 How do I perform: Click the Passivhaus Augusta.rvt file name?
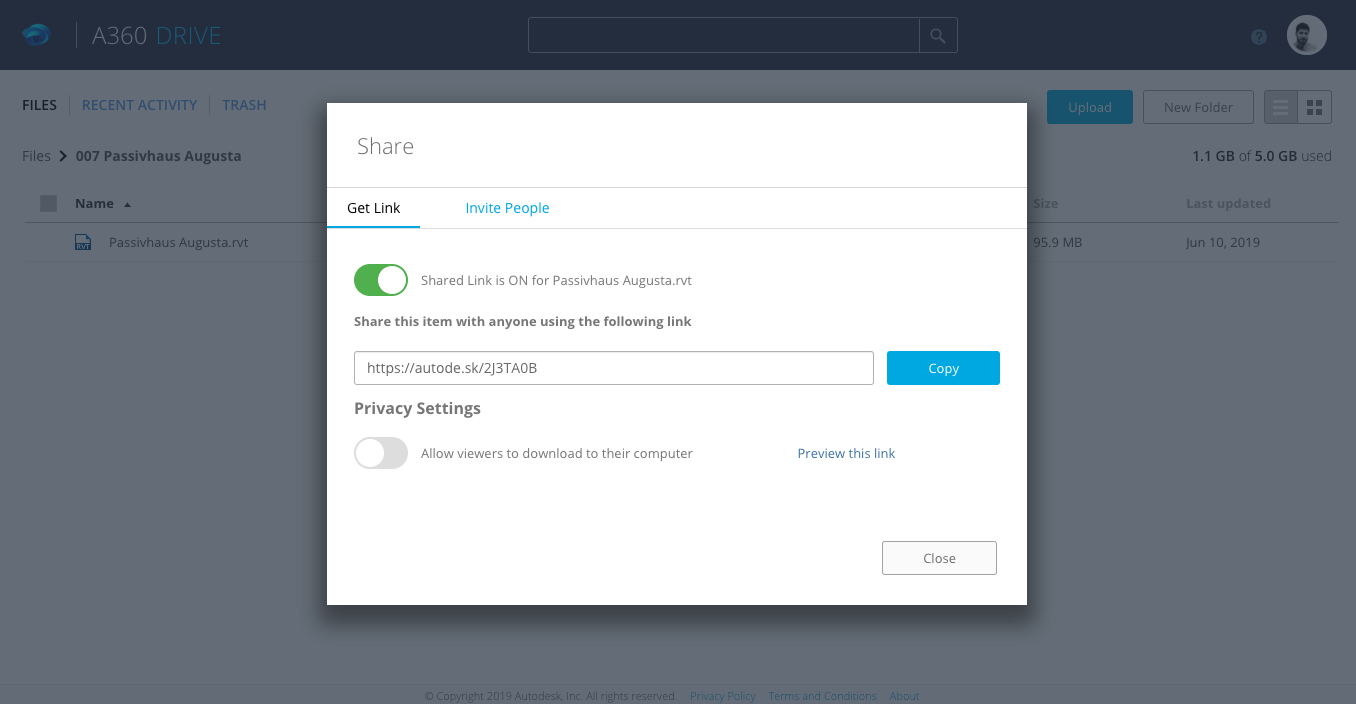coord(178,242)
